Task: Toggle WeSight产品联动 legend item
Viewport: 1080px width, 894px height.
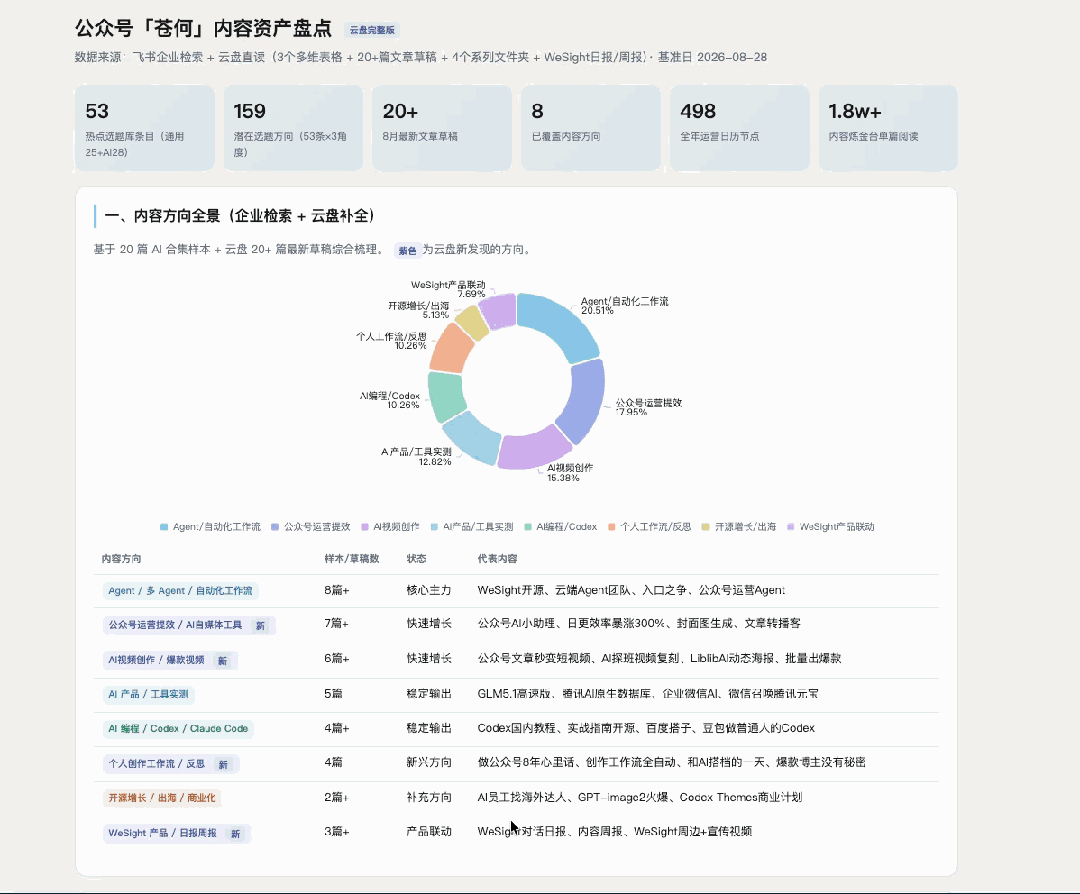Action: [x=831, y=527]
